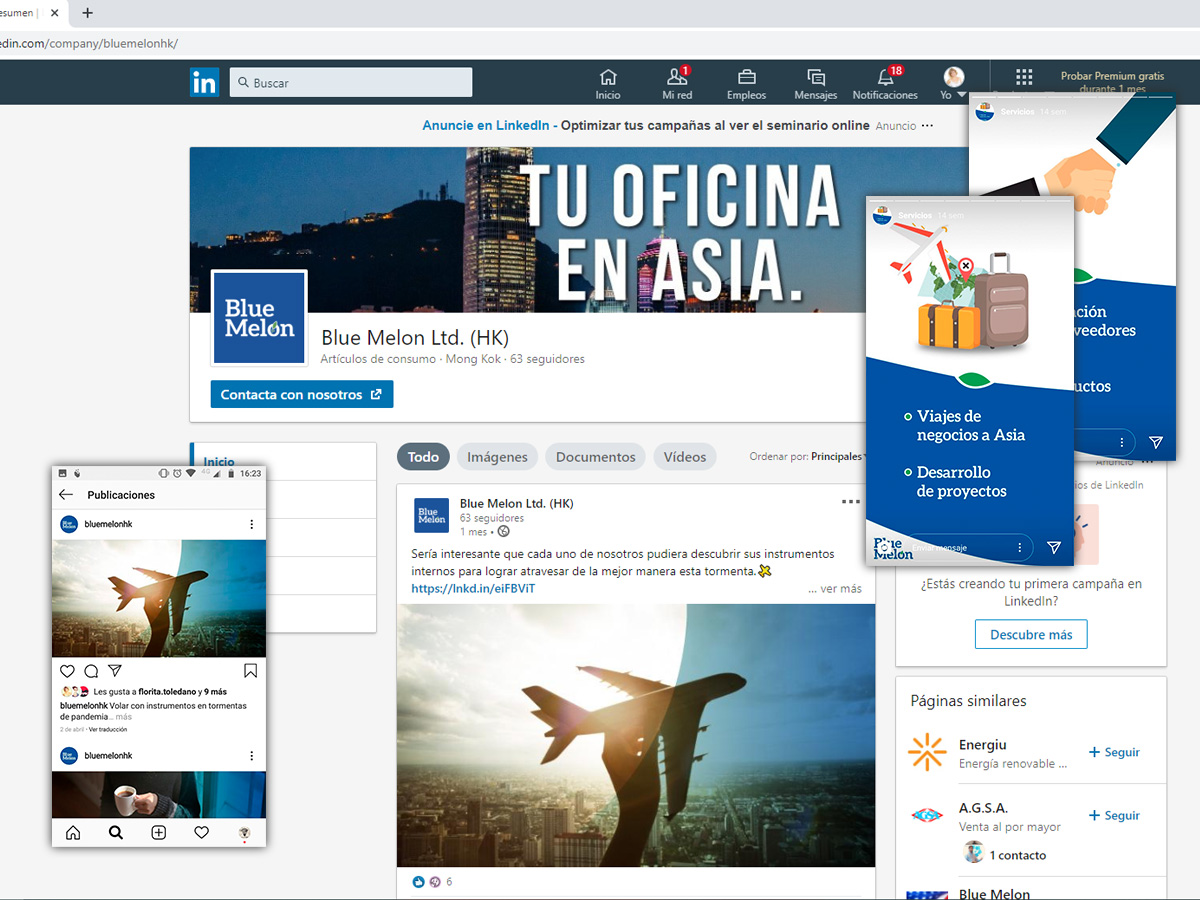Open Blue Melon logo on LinkedIn post
The image size is (1200, 900).
[431, 515]
